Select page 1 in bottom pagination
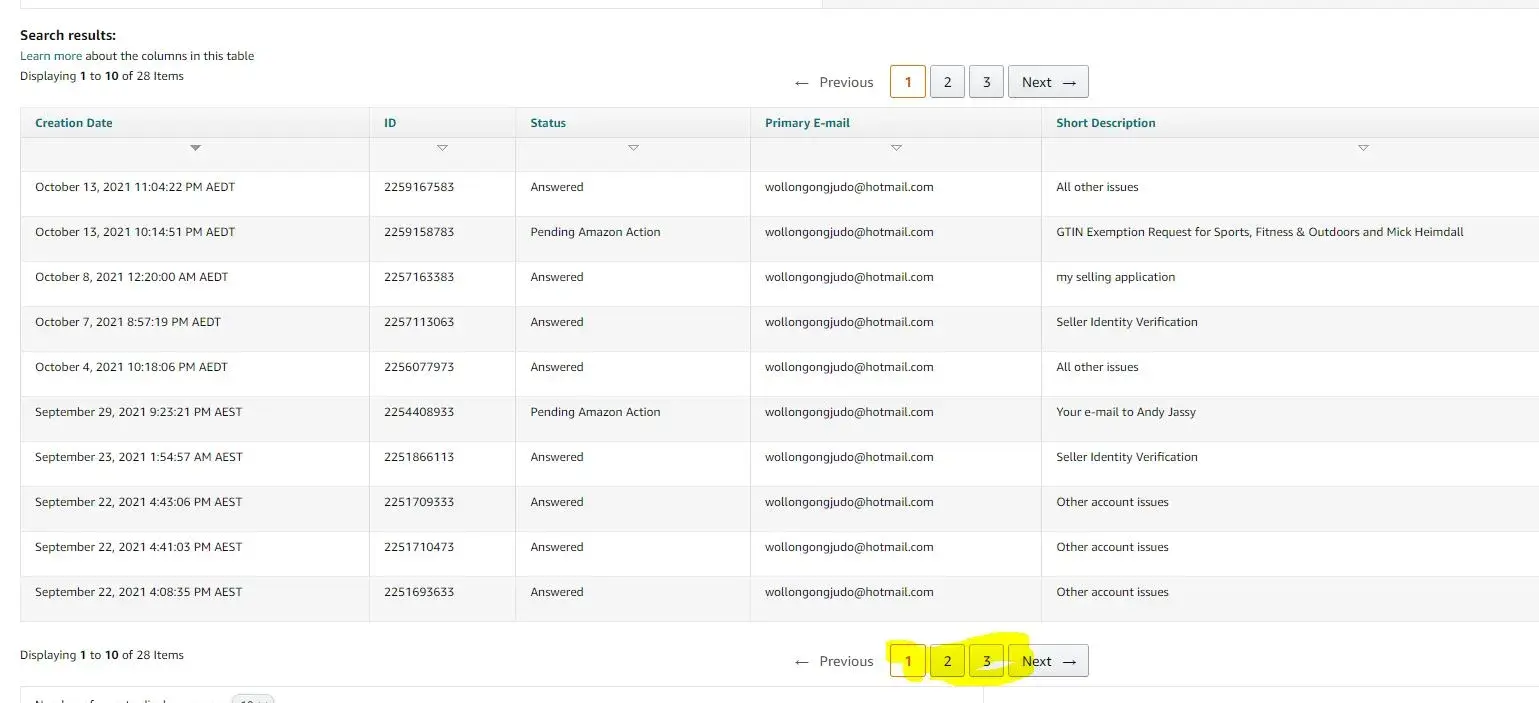This screenshot has height=703, width=1539. tap(908, 661)
